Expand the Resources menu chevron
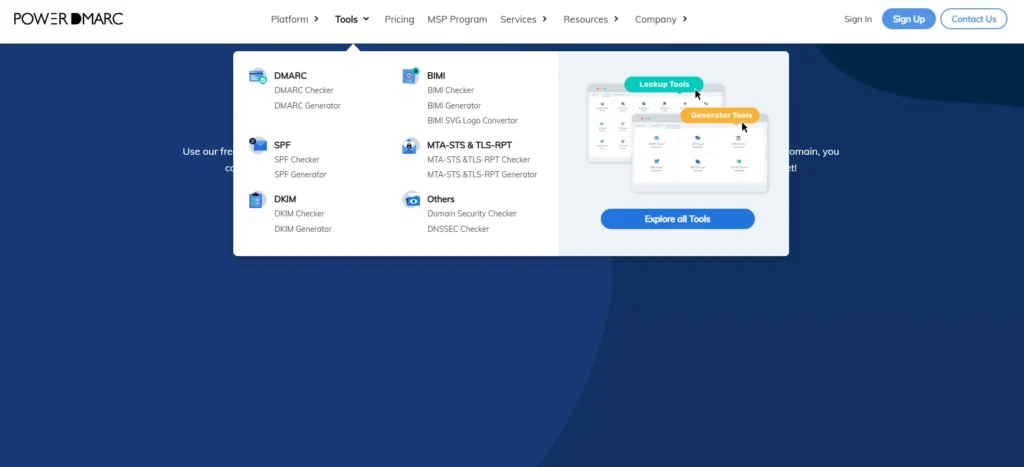The image size is (1024, 467). (x=616, y=19)
